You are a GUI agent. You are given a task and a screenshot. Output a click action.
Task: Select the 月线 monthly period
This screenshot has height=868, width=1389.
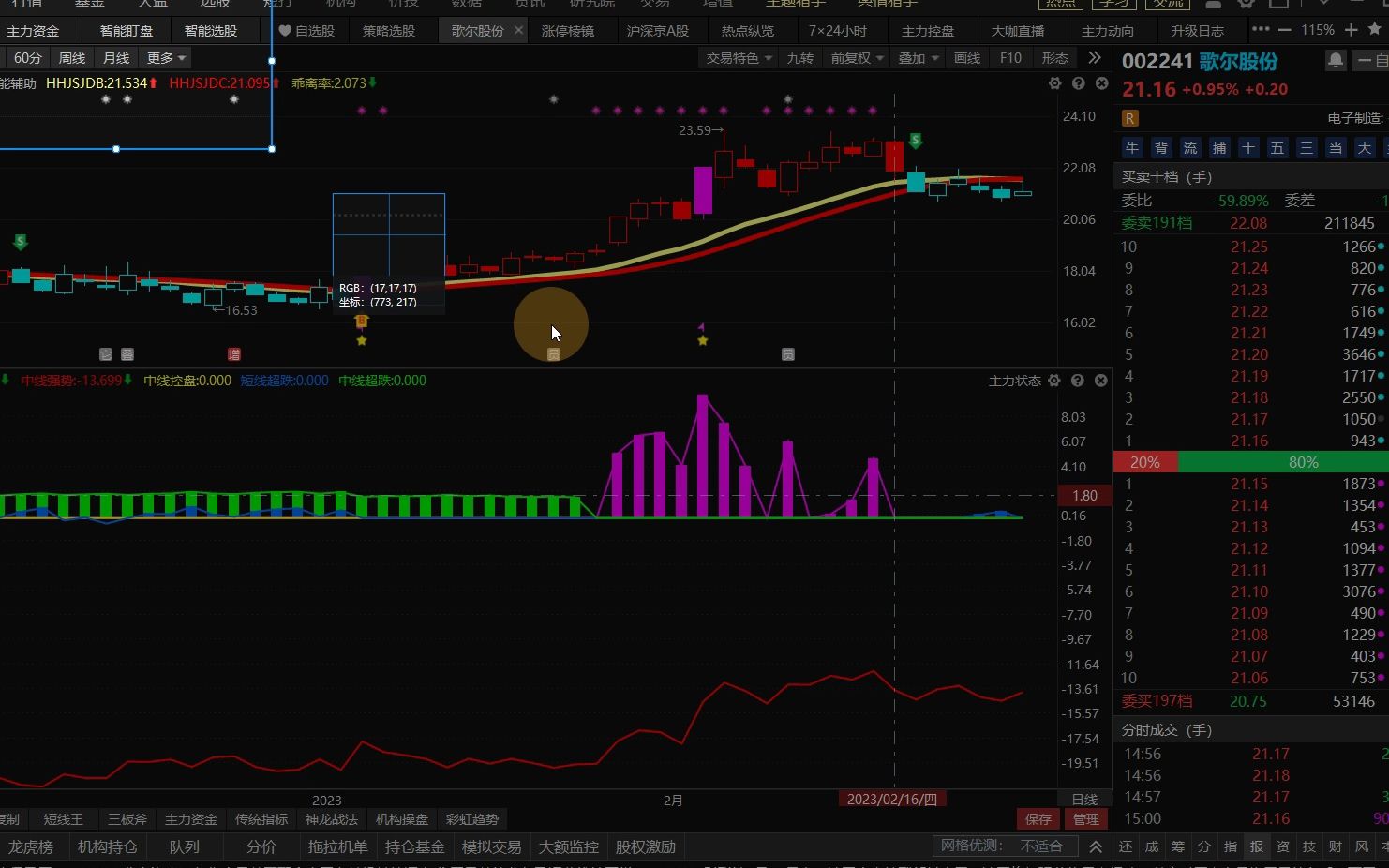(116, 58)
